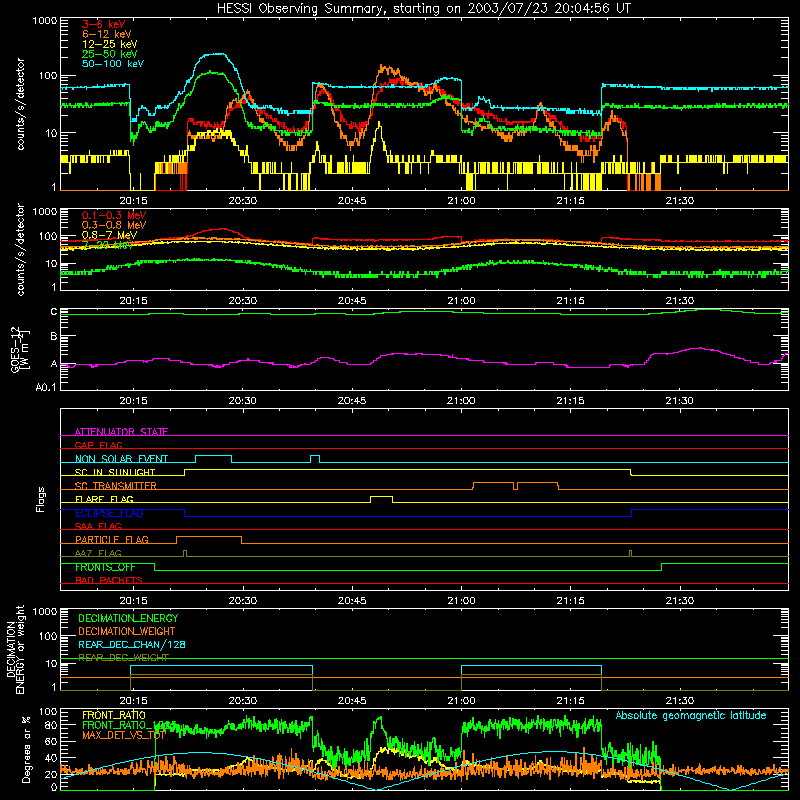Click the DECIMATION ENERGY or weight axis title
This screenshot has height=800, width=800.
click(x=15, y=649)
